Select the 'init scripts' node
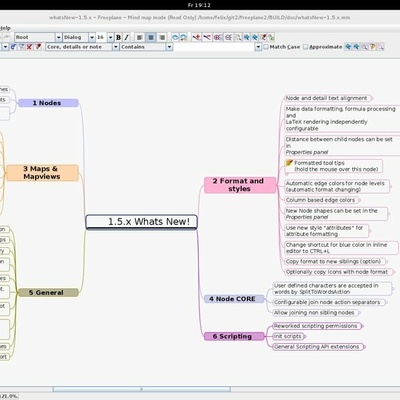Viewport: 400px width, 400px height. coord(288,336)
